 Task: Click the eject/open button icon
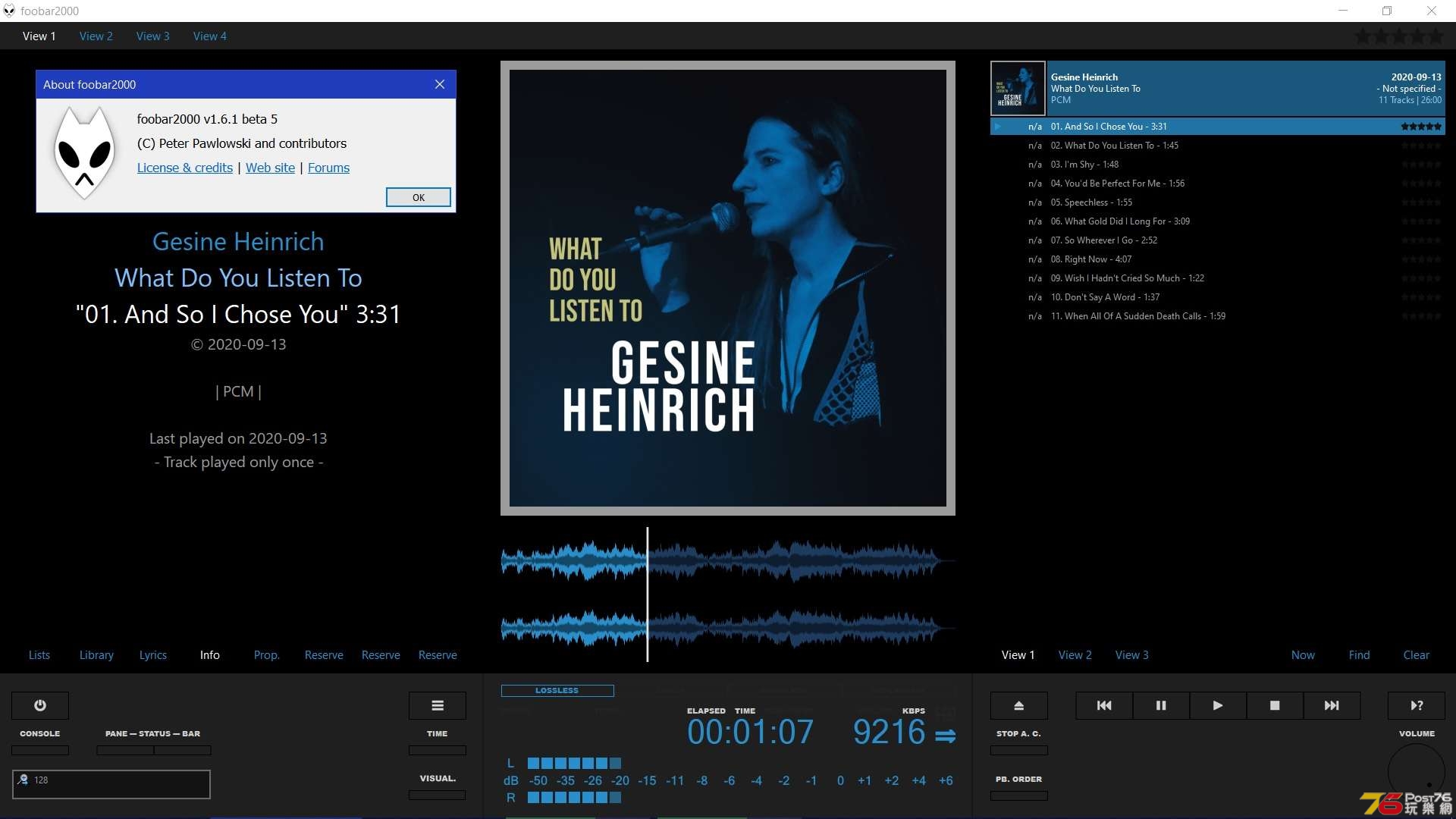pyautogui.click(x=1019, y=705)
